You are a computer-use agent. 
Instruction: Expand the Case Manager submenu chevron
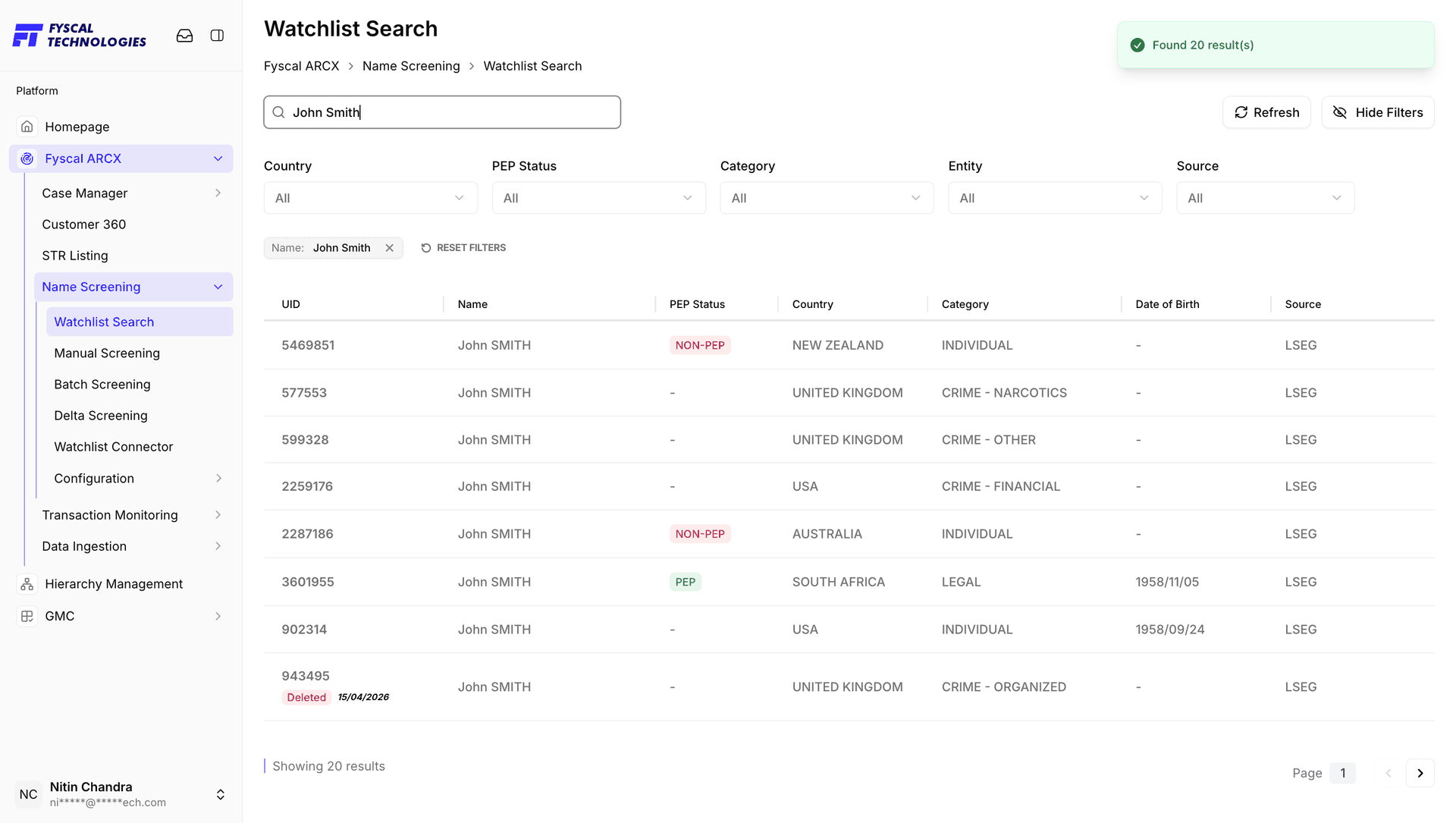(x=218, y=193)
